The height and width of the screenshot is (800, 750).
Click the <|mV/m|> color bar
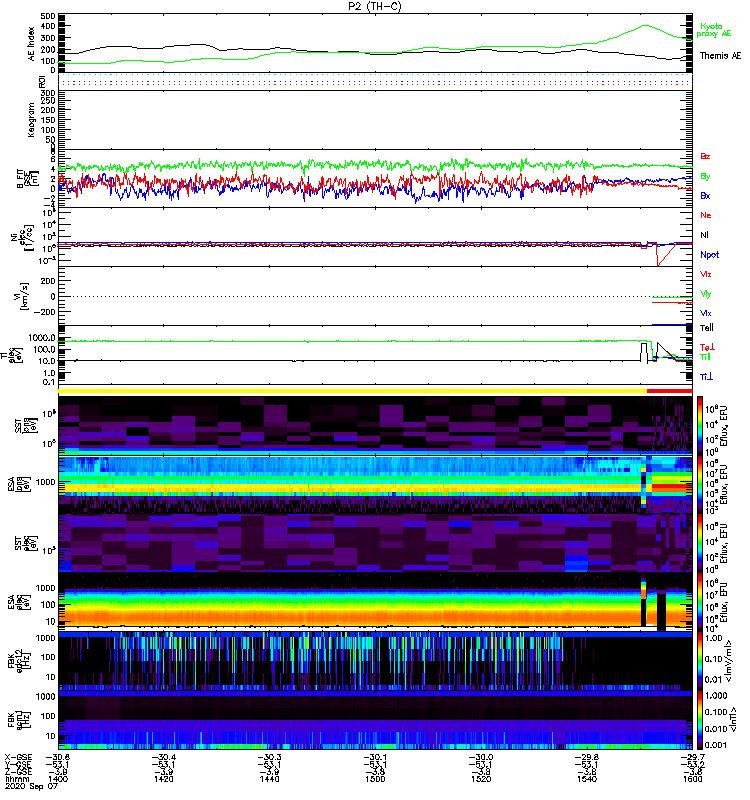point(700,661)
